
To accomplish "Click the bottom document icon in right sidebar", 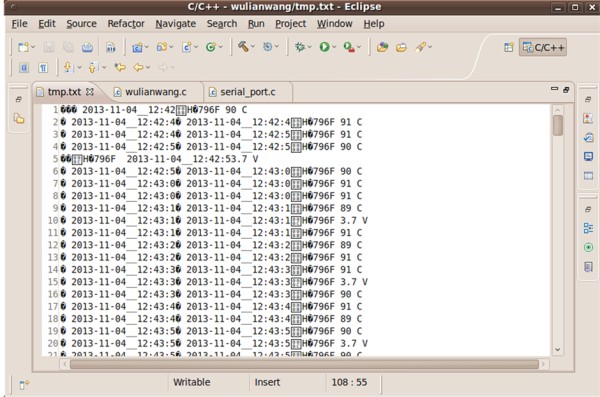I will pyautogui.click(x=589, y=267).
